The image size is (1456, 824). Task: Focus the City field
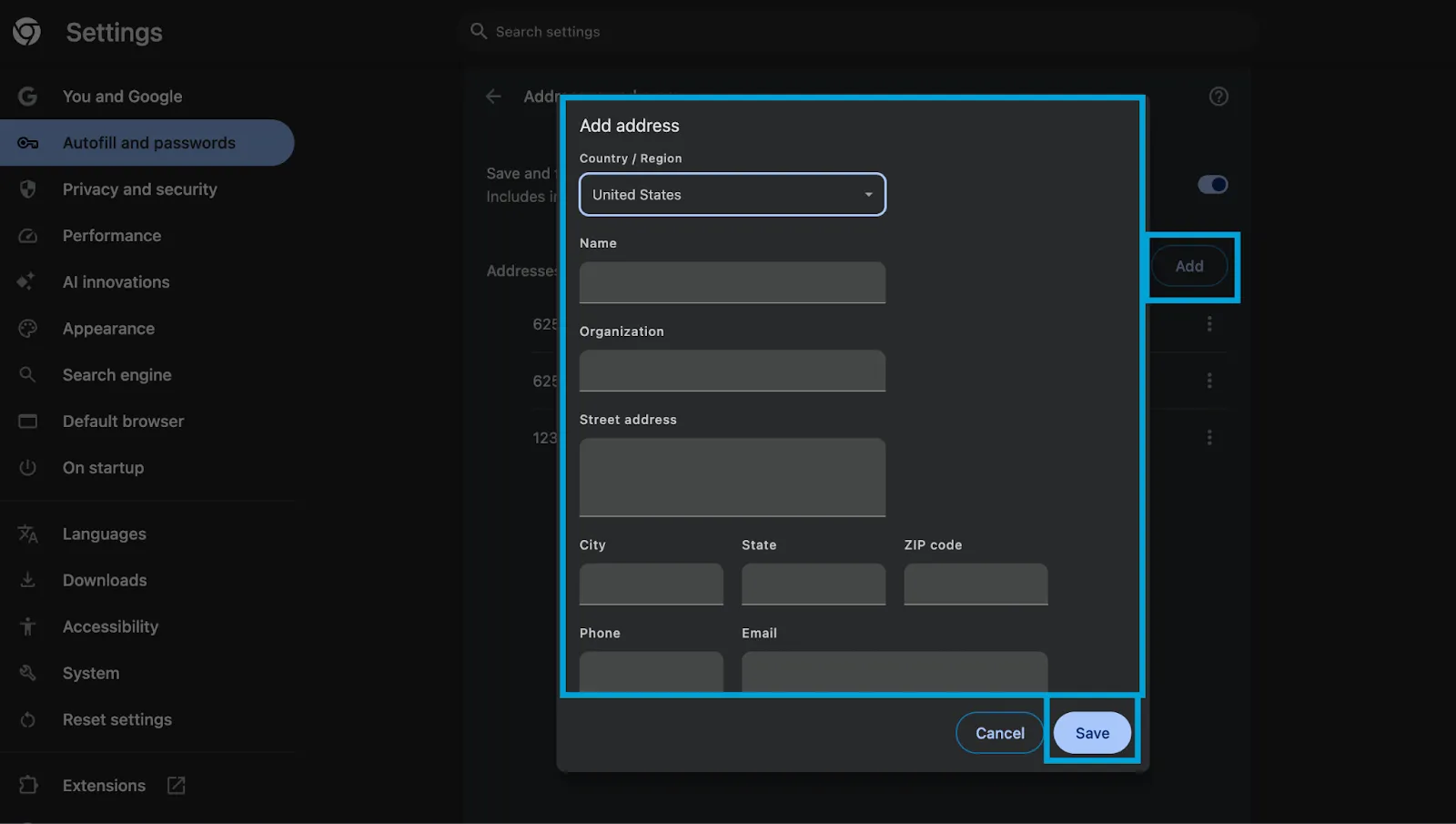(652, 584)
